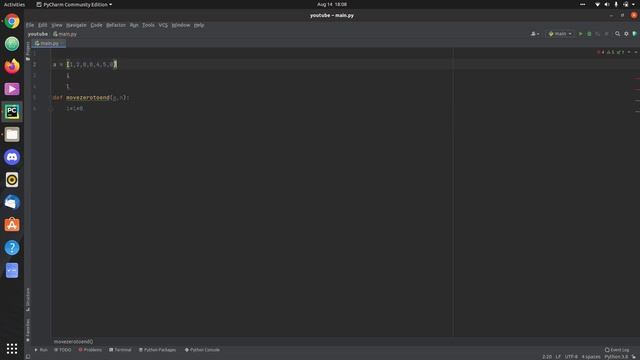640x360 pixels.
Task: Open the Structure tool window sidebar button
Action: [x=28, y=299]
